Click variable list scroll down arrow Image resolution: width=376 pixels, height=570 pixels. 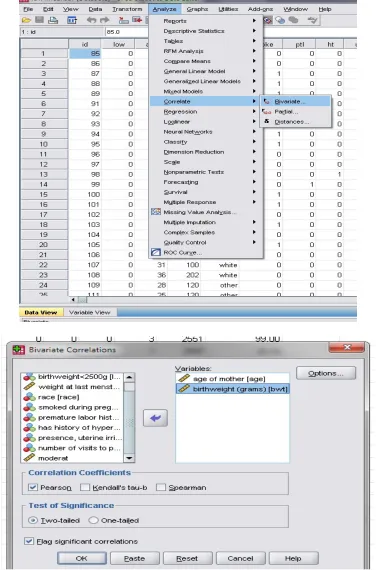coord(129,458)
